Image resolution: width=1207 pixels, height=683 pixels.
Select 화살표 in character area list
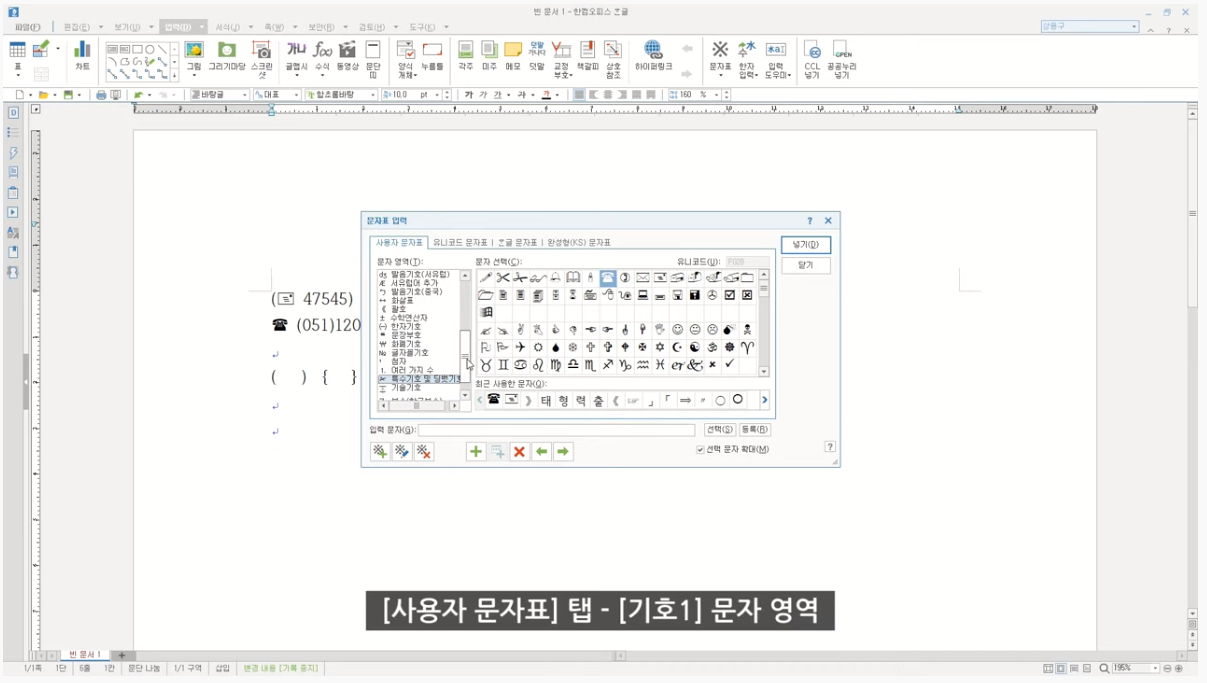400,300
